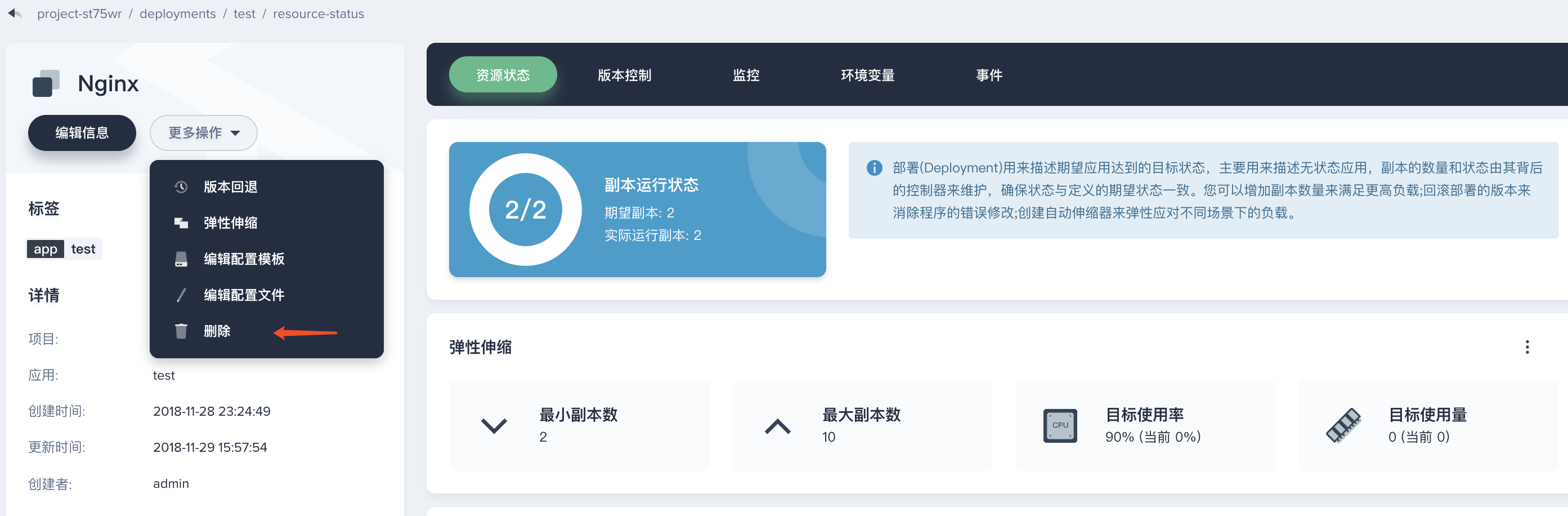Viewport: 1568px width, 516px height.
Task: Click the app test label tag
Action: [x=64, y=249]
